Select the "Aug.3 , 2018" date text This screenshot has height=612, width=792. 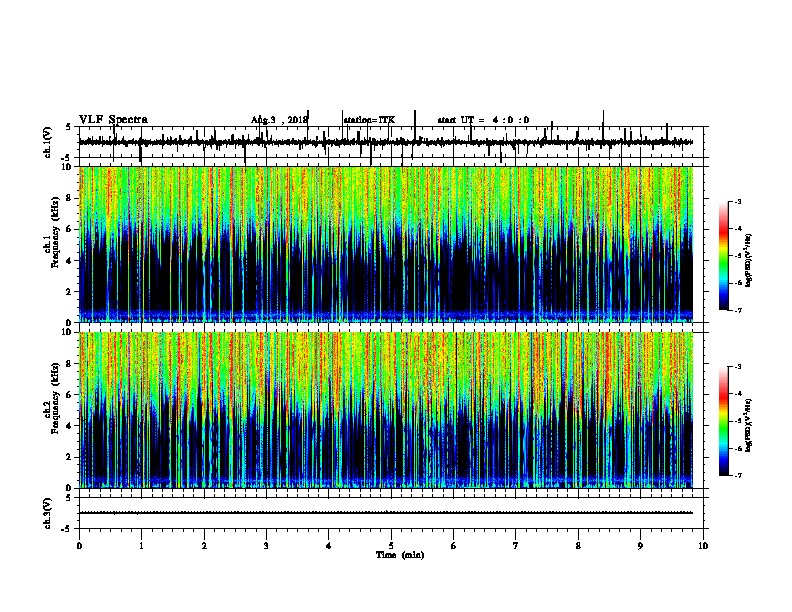click(279, 120)
